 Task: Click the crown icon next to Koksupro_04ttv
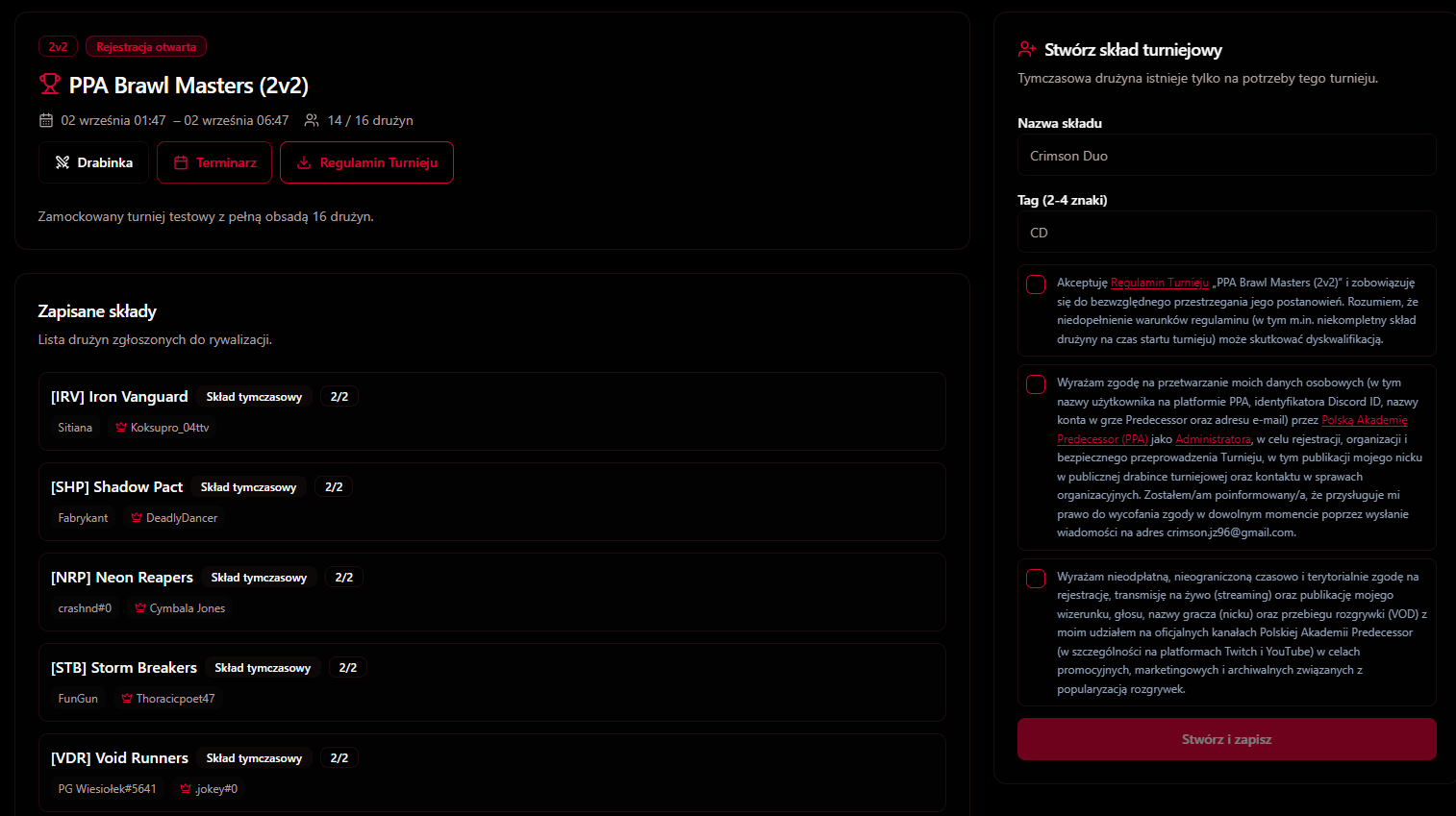click(121, 428)
